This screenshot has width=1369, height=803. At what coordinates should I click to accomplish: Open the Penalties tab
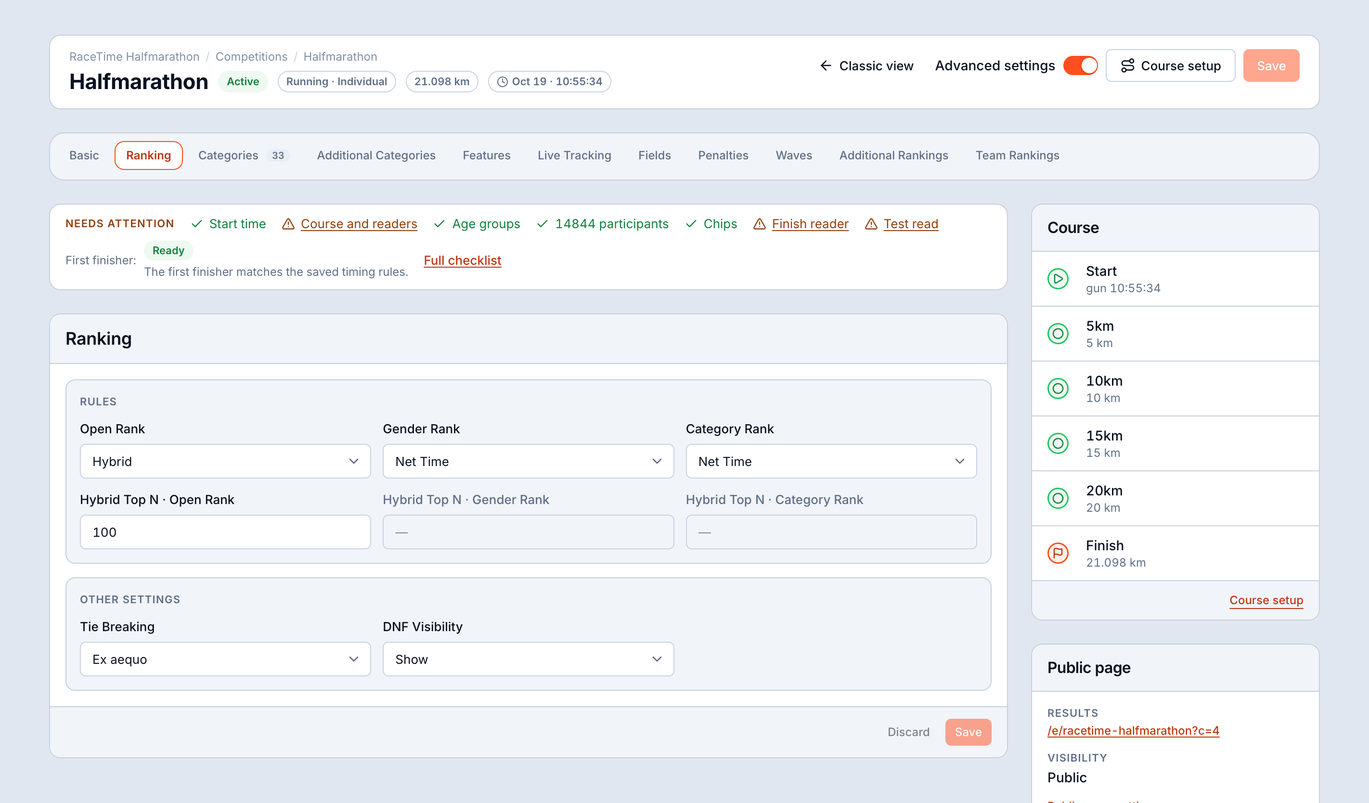[x=723, y=156]
